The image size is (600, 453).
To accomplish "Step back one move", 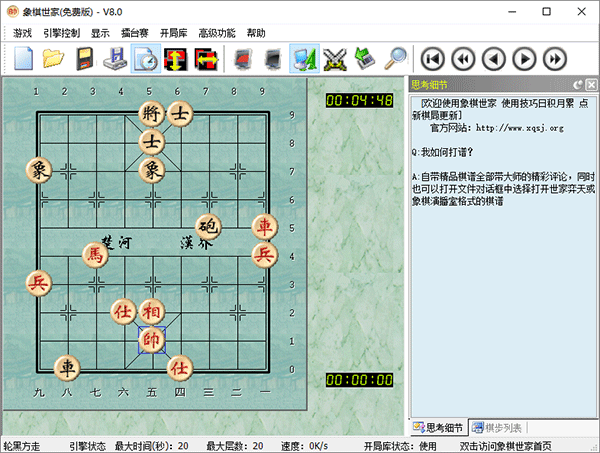I will point(494,59).
